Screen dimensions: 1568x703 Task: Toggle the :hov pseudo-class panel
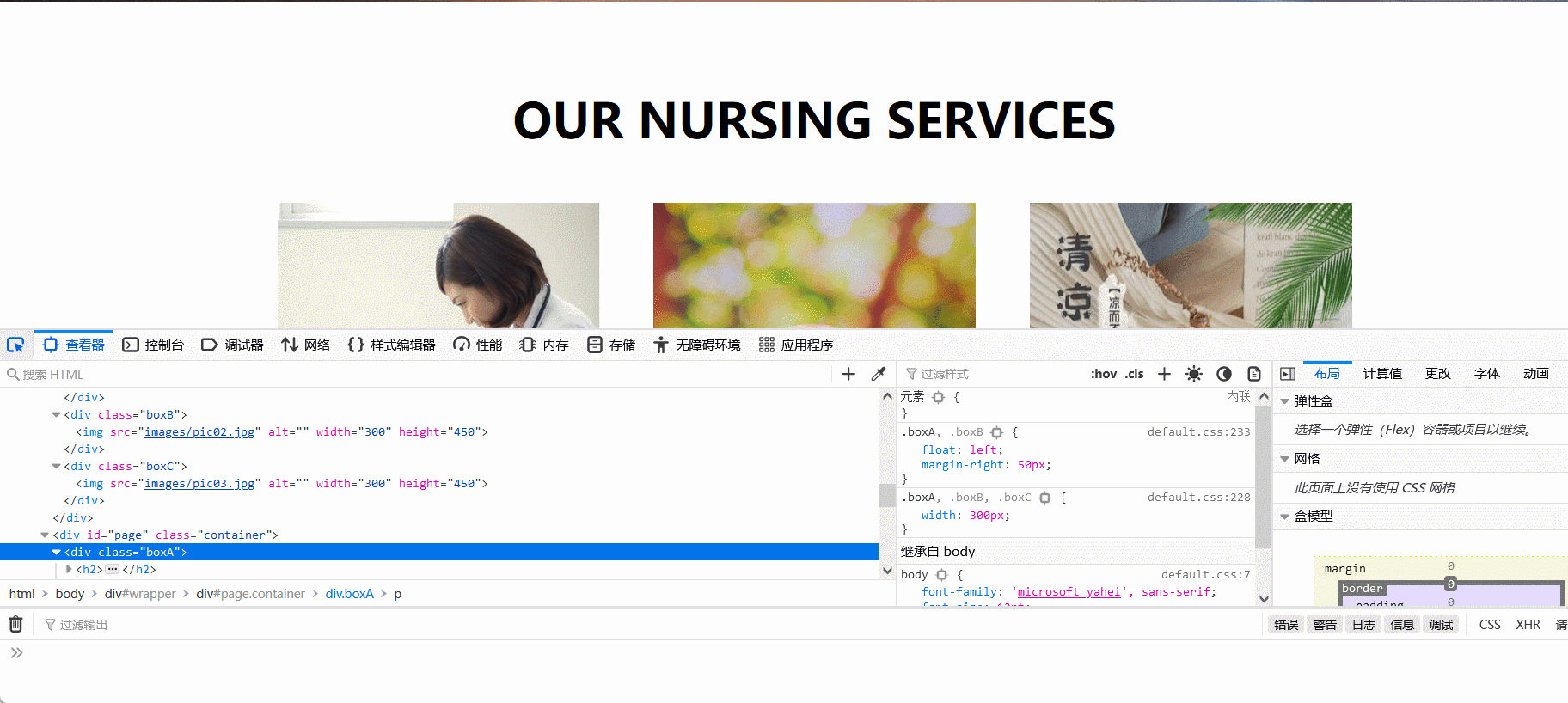[1104, 374]
